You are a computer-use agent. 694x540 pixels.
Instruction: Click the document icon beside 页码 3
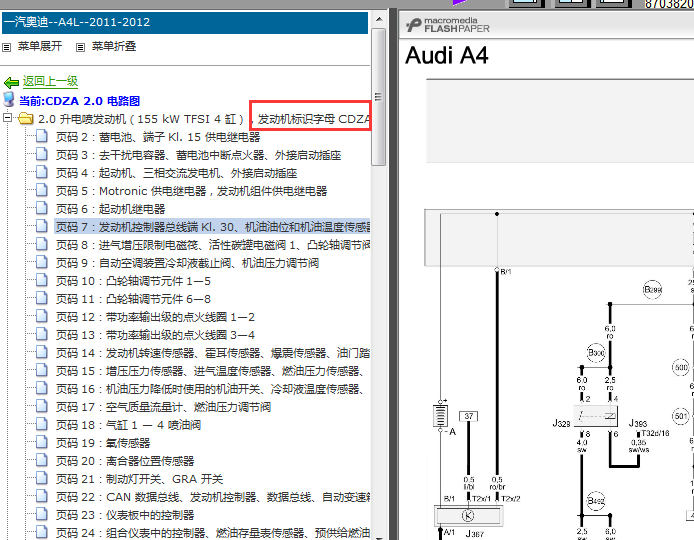pos(42,154)
